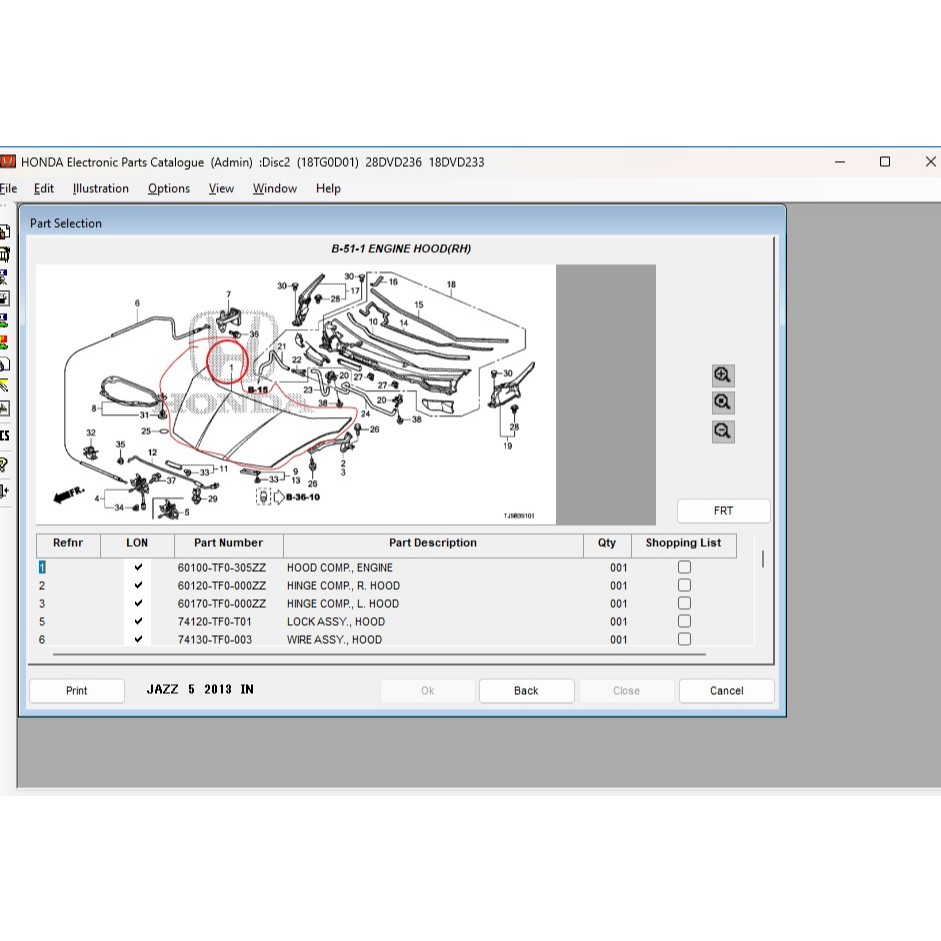Viewport: 941px width, 941px height.
Task: Click the parts table vertical scrollbar
Action: [763, 559]
